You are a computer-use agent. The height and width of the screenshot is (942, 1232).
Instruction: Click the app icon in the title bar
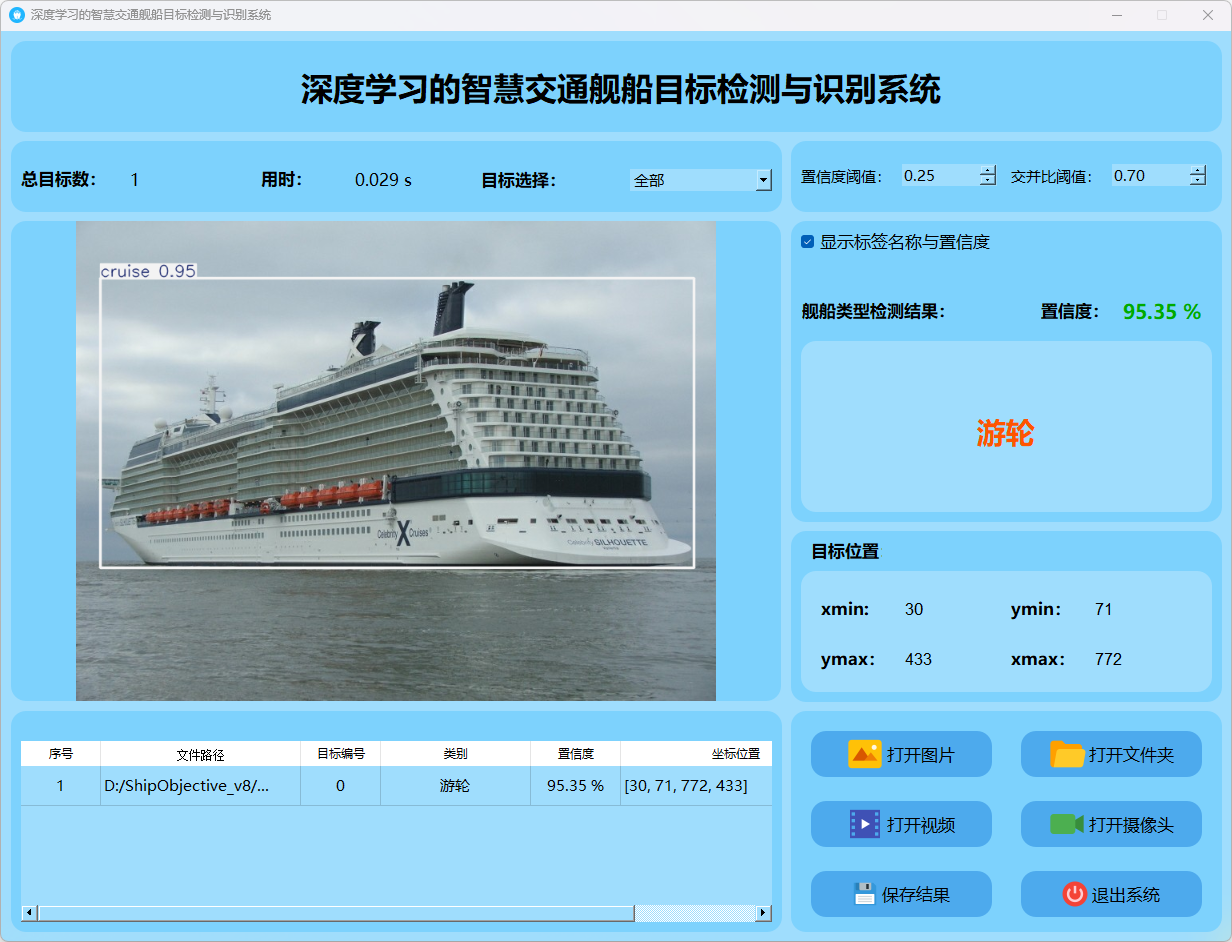[x=16, y=15]
